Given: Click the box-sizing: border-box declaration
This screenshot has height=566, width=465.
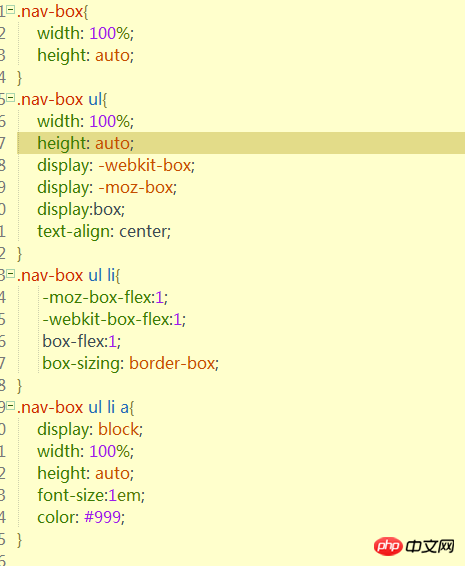Looking at the screenshot, I should (x=131, y=363).
